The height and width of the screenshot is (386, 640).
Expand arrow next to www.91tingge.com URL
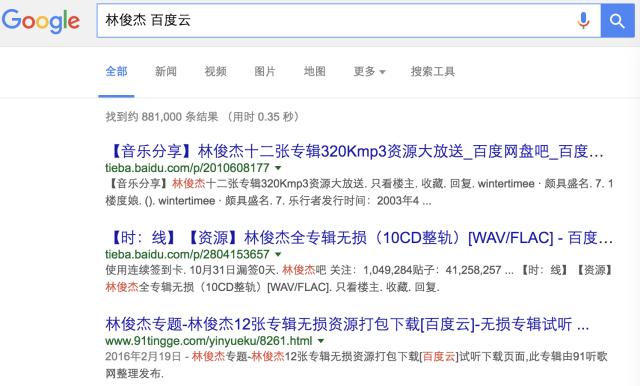pos(321,341)
